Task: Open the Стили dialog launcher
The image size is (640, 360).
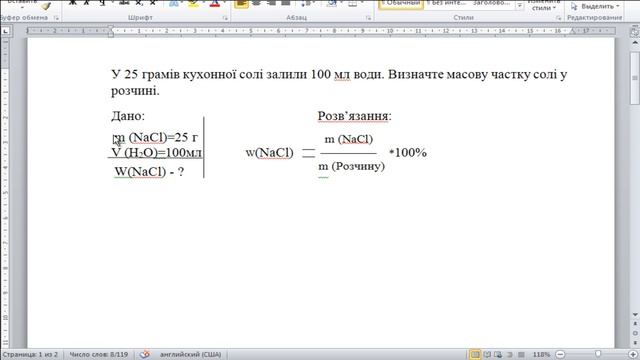Action: pos(558,18)
